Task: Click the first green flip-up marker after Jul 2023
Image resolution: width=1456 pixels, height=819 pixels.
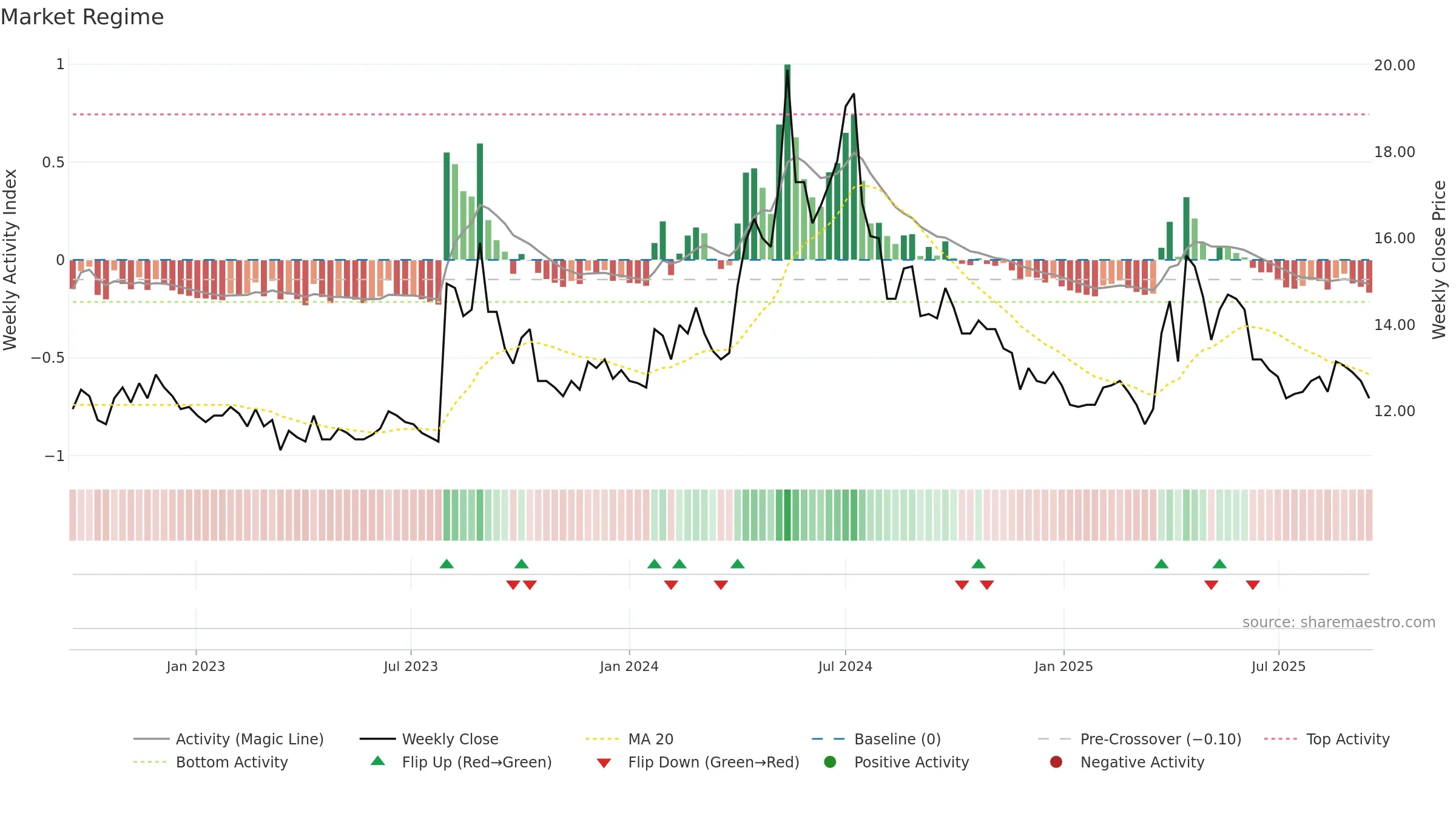Action: coord(447,564)
